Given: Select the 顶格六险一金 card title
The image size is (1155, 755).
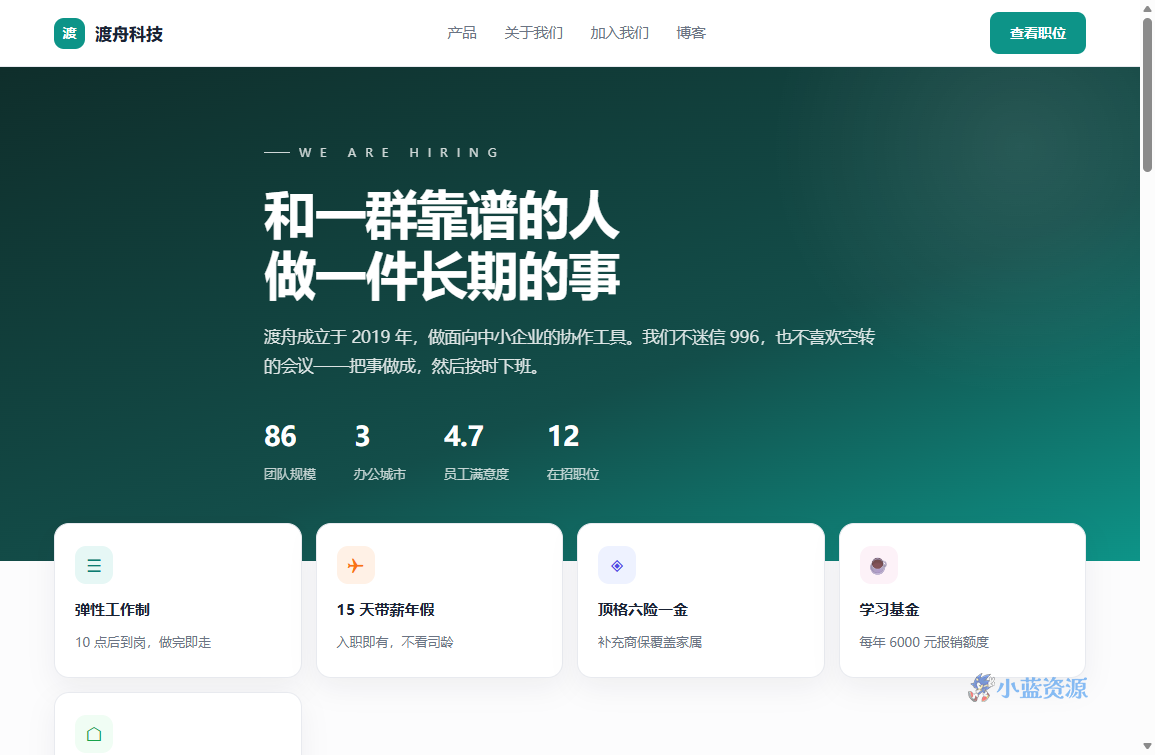Looking at the screenshot, I should click(642, 610).
